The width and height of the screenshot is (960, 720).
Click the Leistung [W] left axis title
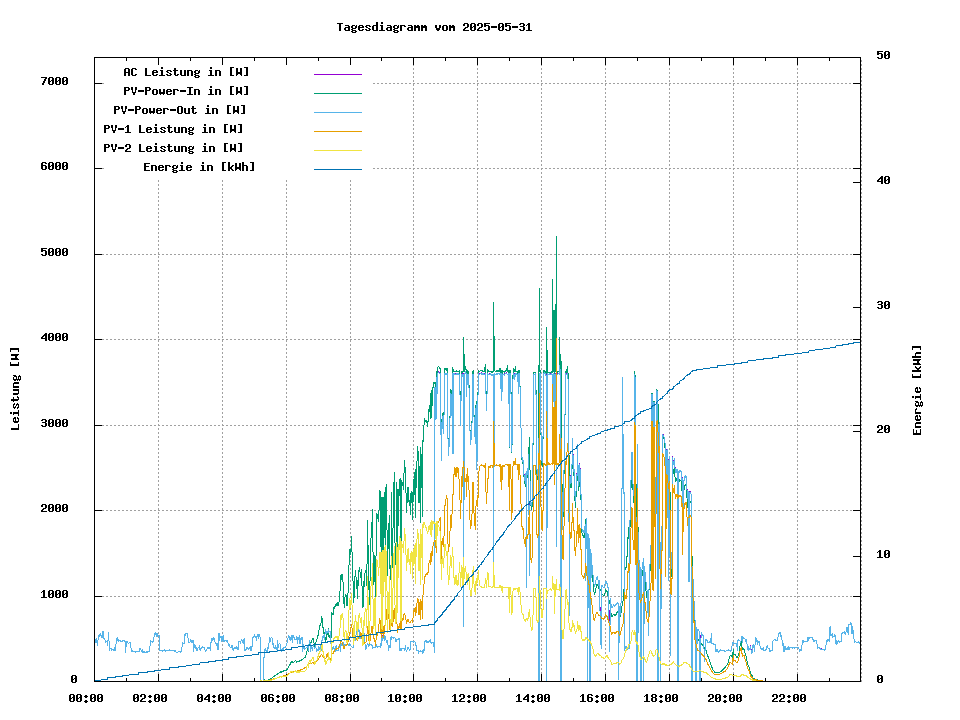tap(15, 389)
